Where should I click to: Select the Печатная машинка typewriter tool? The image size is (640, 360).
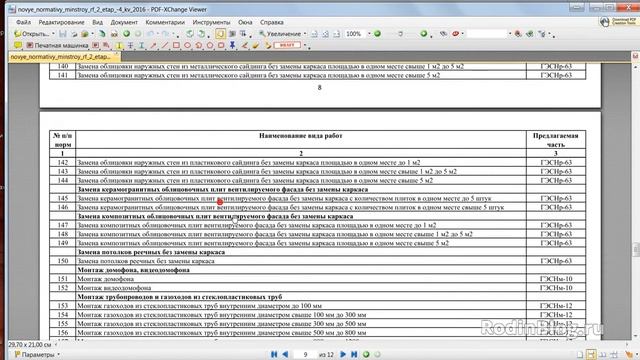pos(57,45)
